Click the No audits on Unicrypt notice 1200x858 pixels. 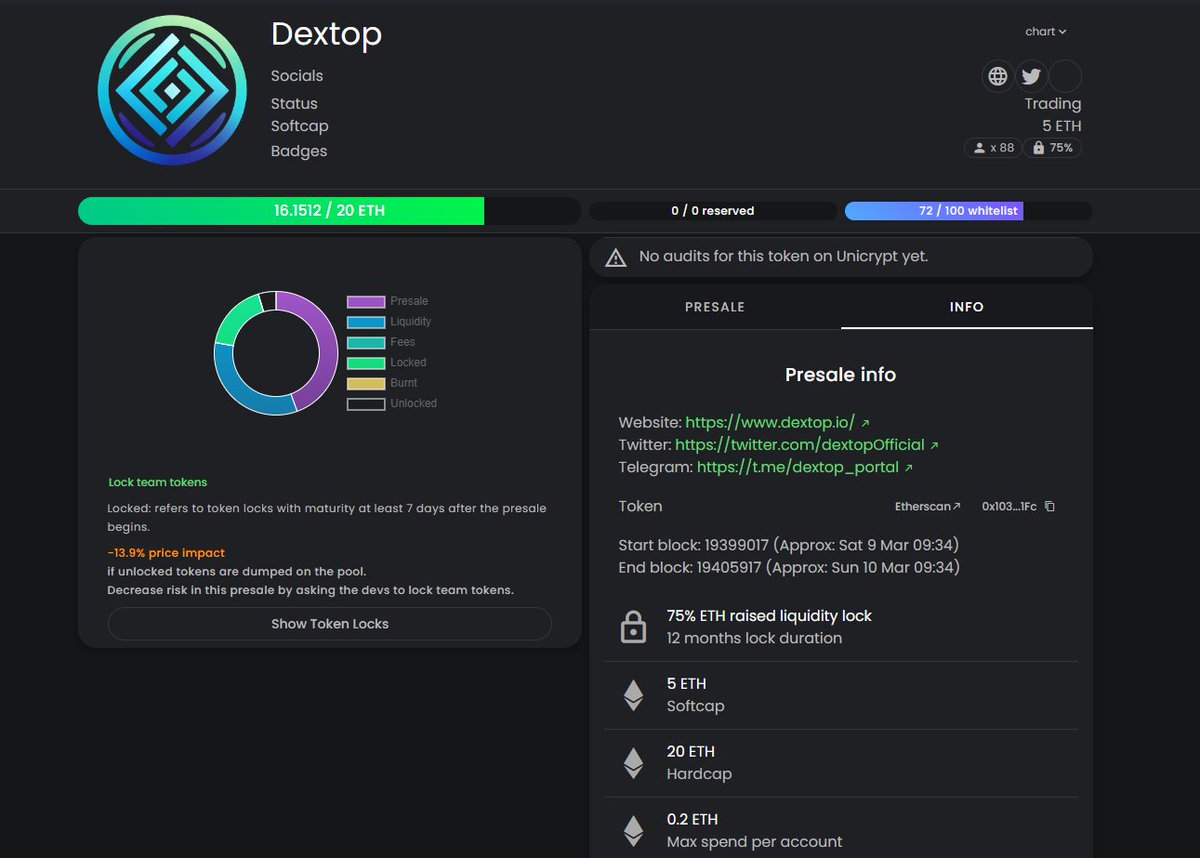coord(841,257)
